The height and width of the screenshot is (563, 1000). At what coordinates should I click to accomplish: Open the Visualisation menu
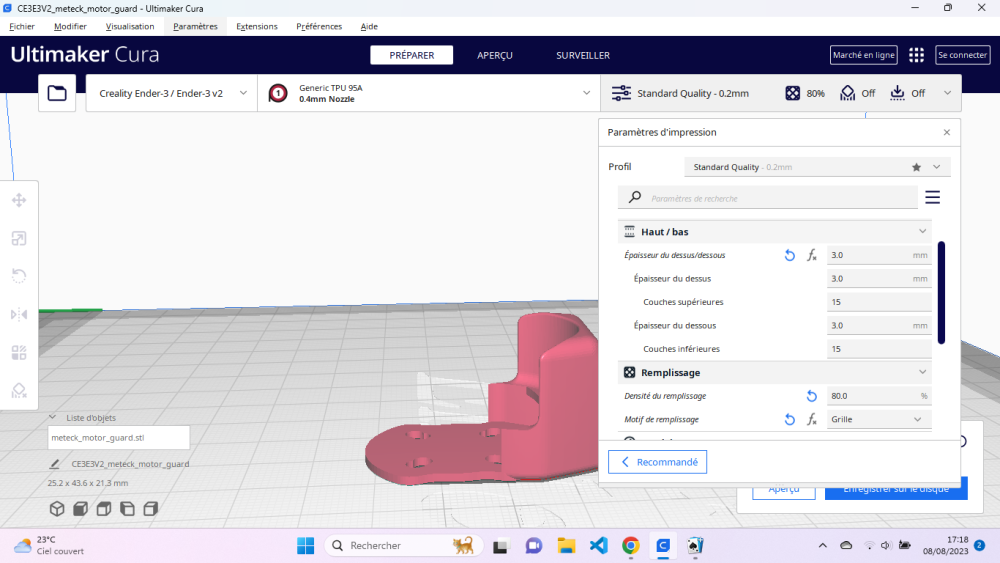(x=130, y=26)
